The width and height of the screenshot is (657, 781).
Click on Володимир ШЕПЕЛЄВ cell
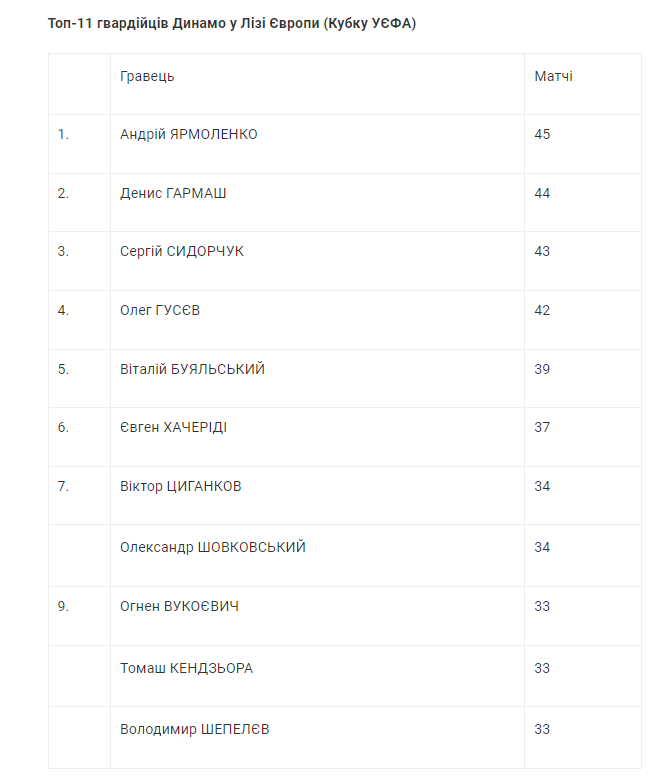coord(194,729)
